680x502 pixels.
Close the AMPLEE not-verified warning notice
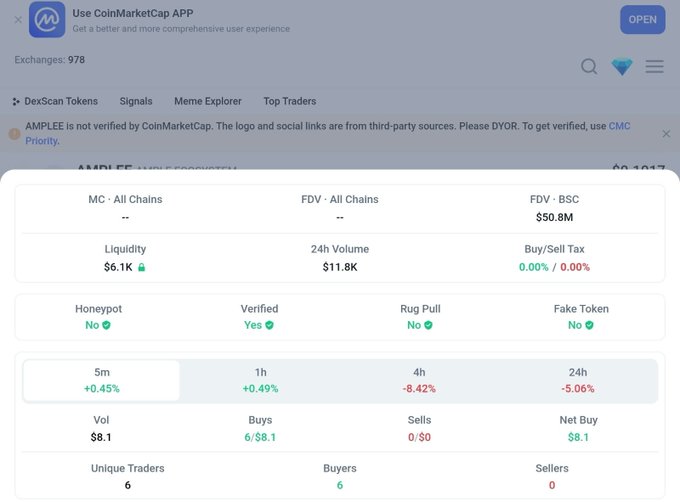(666, 134)
